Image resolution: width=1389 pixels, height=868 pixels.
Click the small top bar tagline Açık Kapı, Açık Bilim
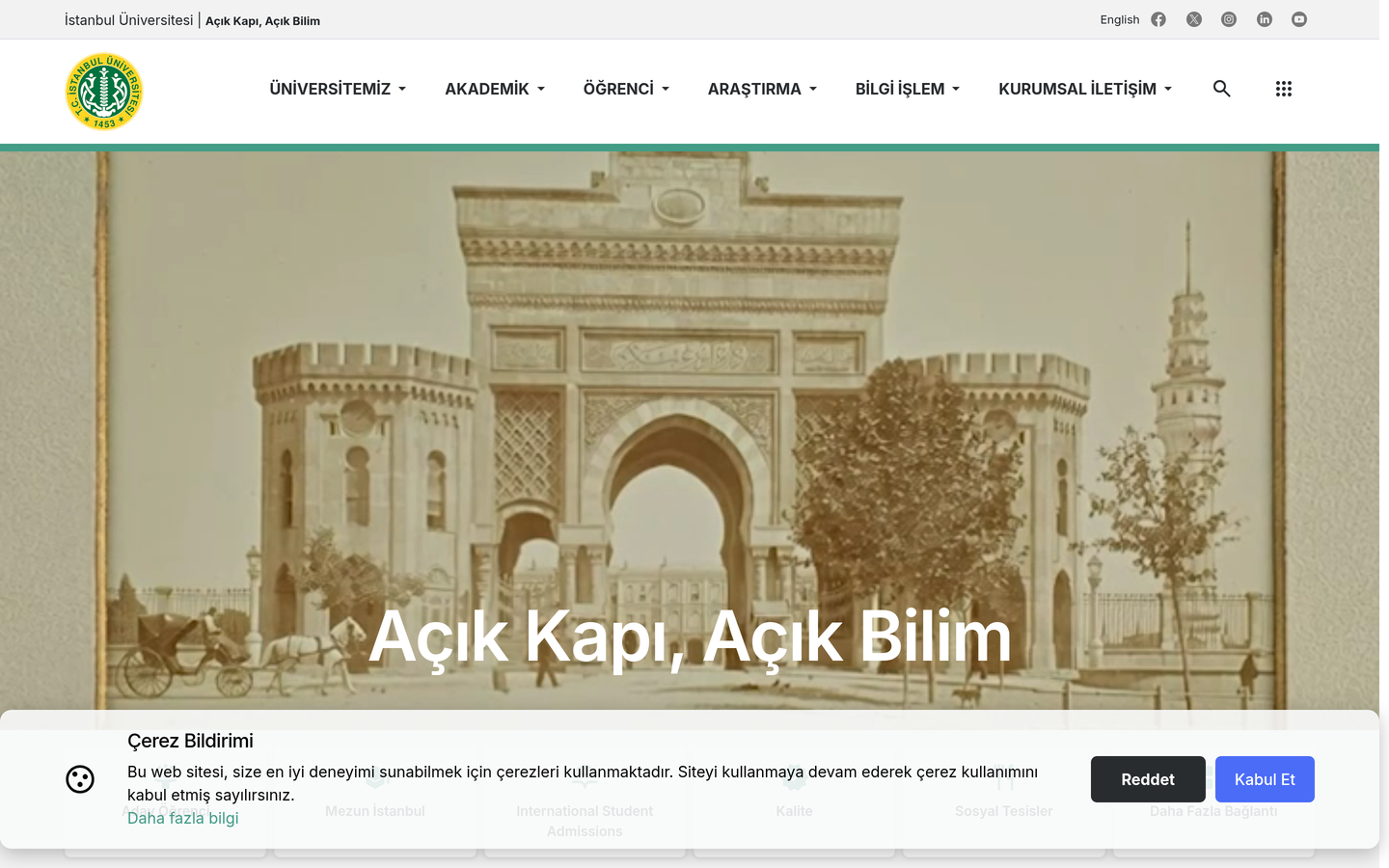(x=262, y=21)
